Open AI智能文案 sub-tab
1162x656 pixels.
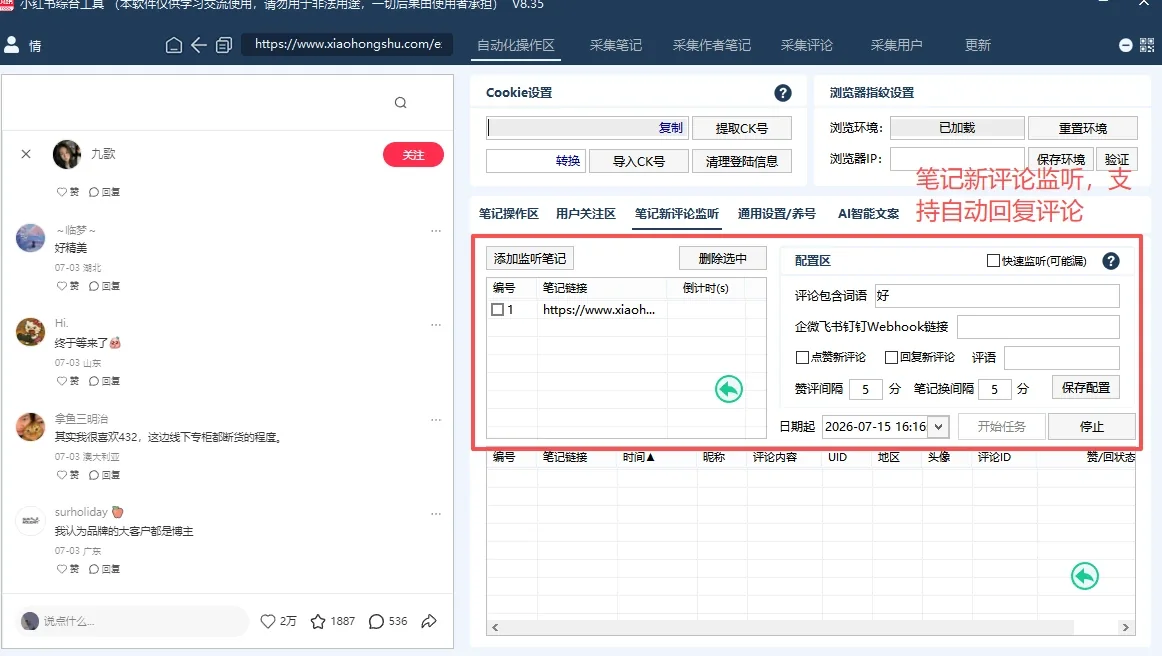tap(869, 213)
